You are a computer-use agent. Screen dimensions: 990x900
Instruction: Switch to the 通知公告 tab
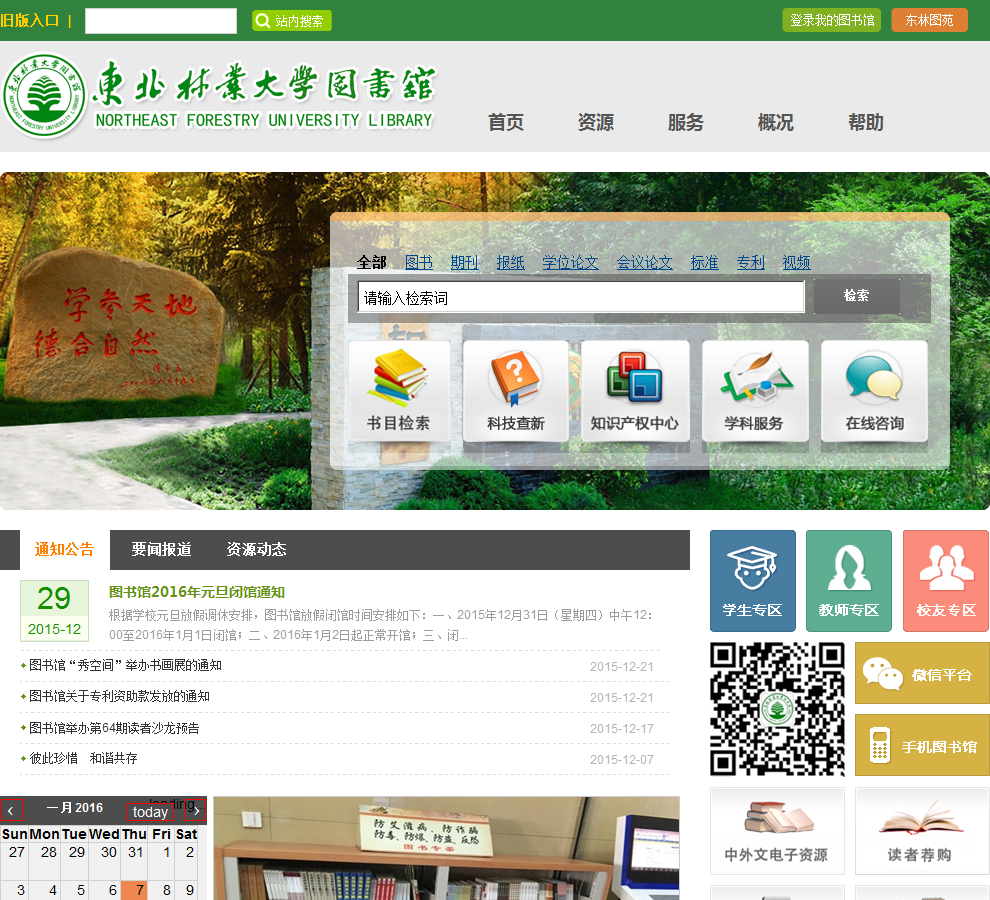64,549
